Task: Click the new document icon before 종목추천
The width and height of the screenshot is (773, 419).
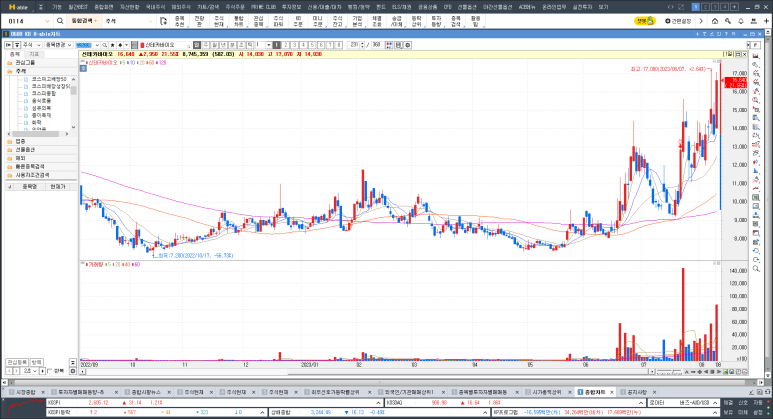Action: (164, 21)
